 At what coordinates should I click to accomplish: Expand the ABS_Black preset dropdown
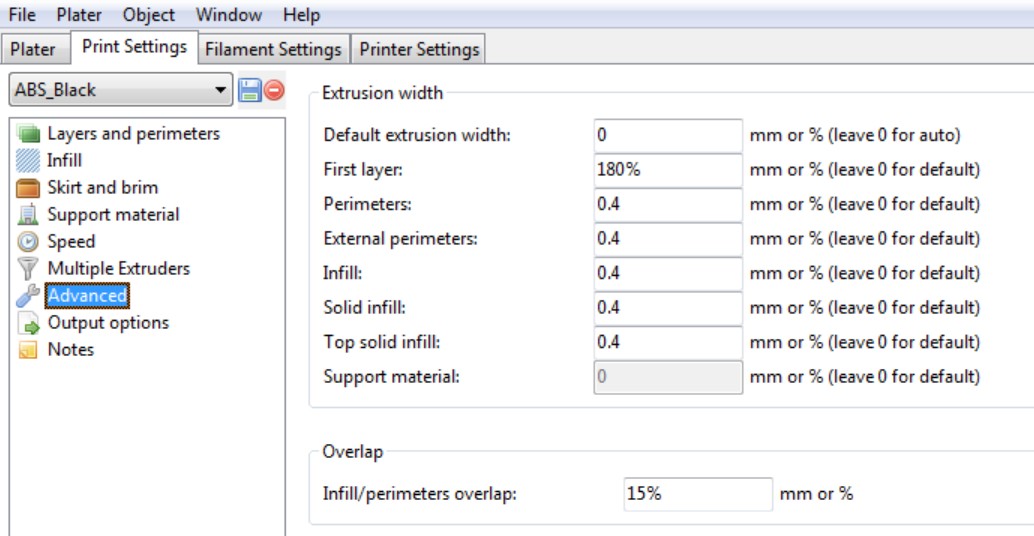pyautogui.click(x=221, y=90)
